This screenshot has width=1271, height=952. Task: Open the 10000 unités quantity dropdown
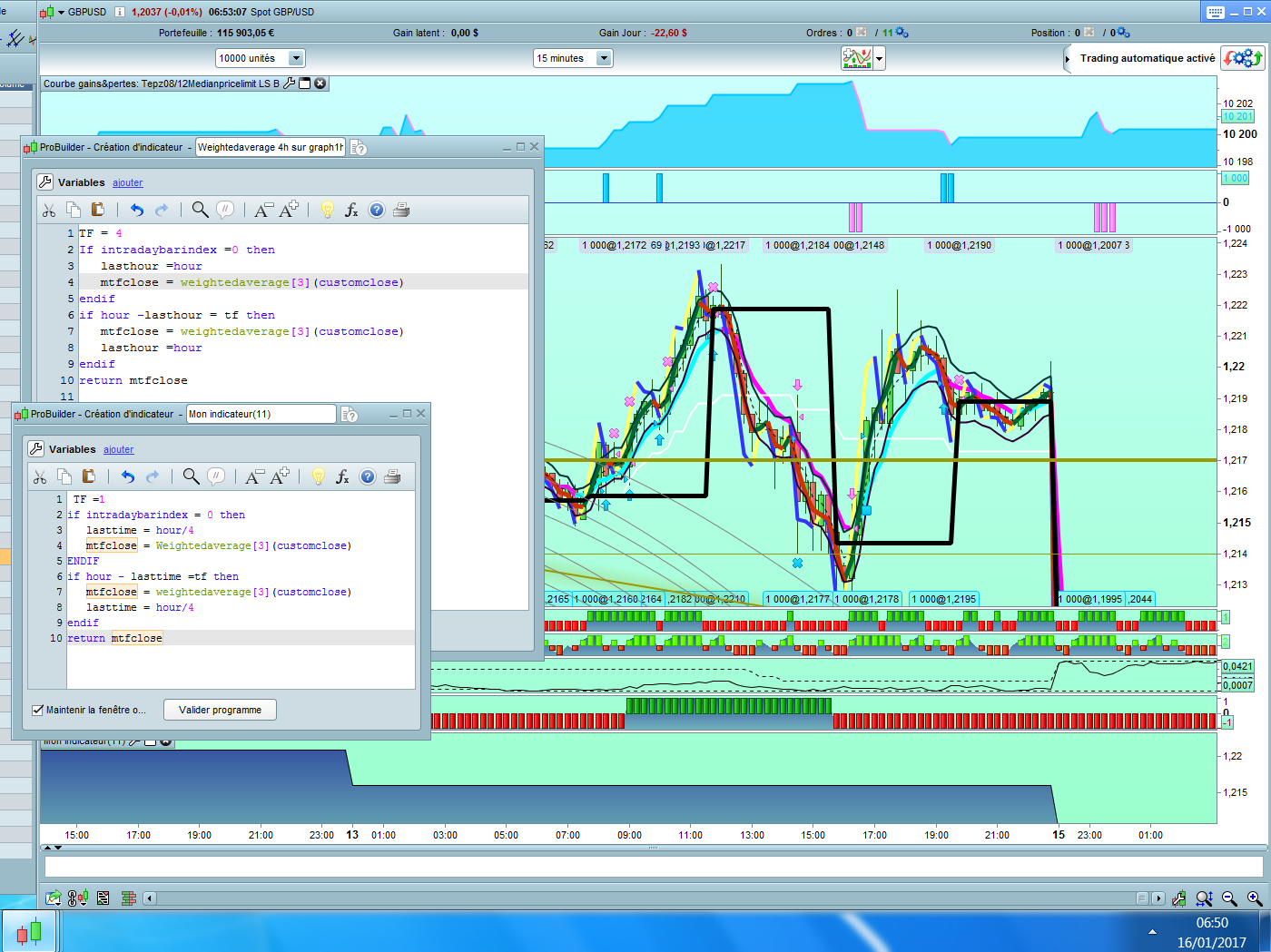pos(260,58)
